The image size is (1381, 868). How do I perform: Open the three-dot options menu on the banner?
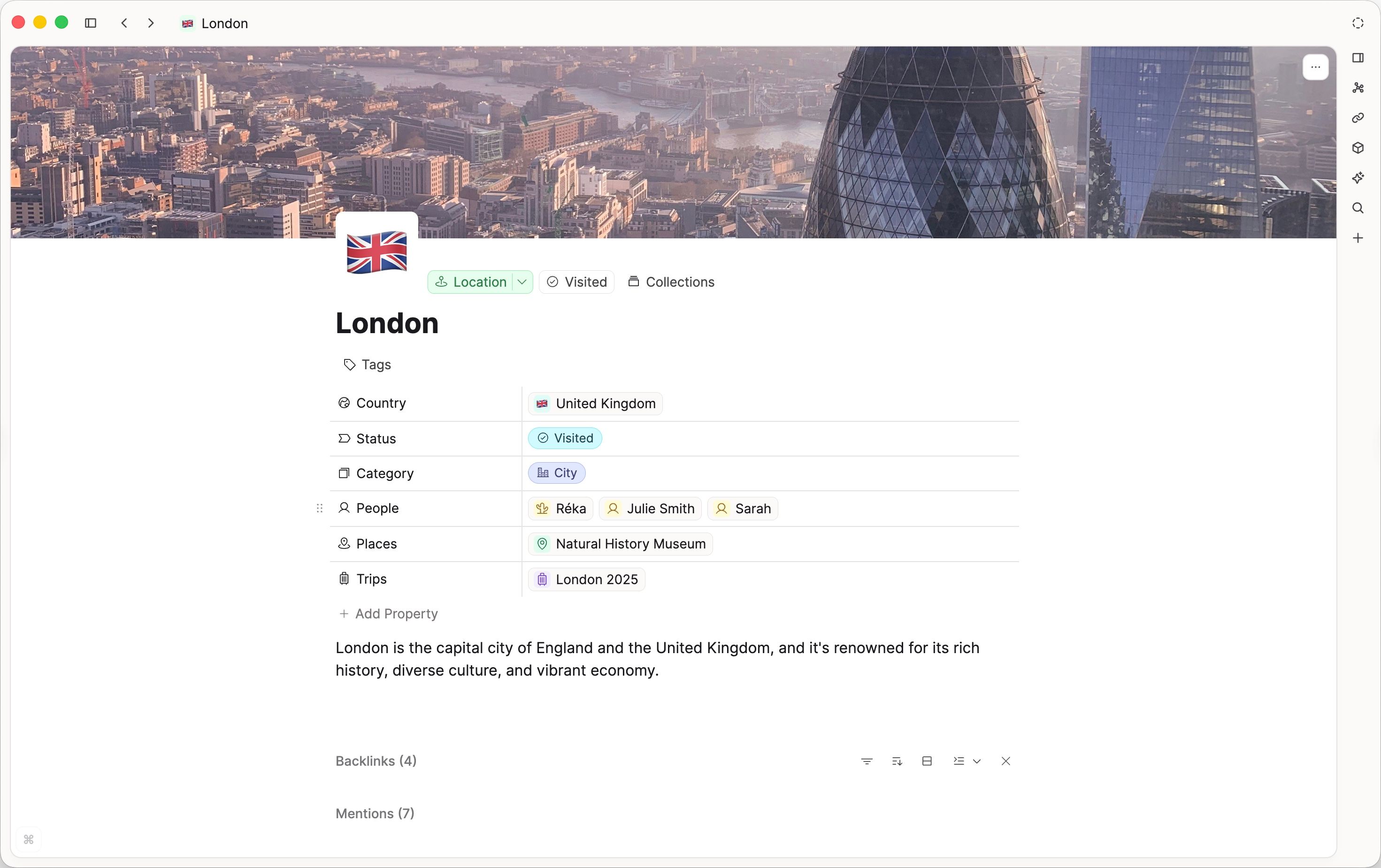coord(1316,67)
